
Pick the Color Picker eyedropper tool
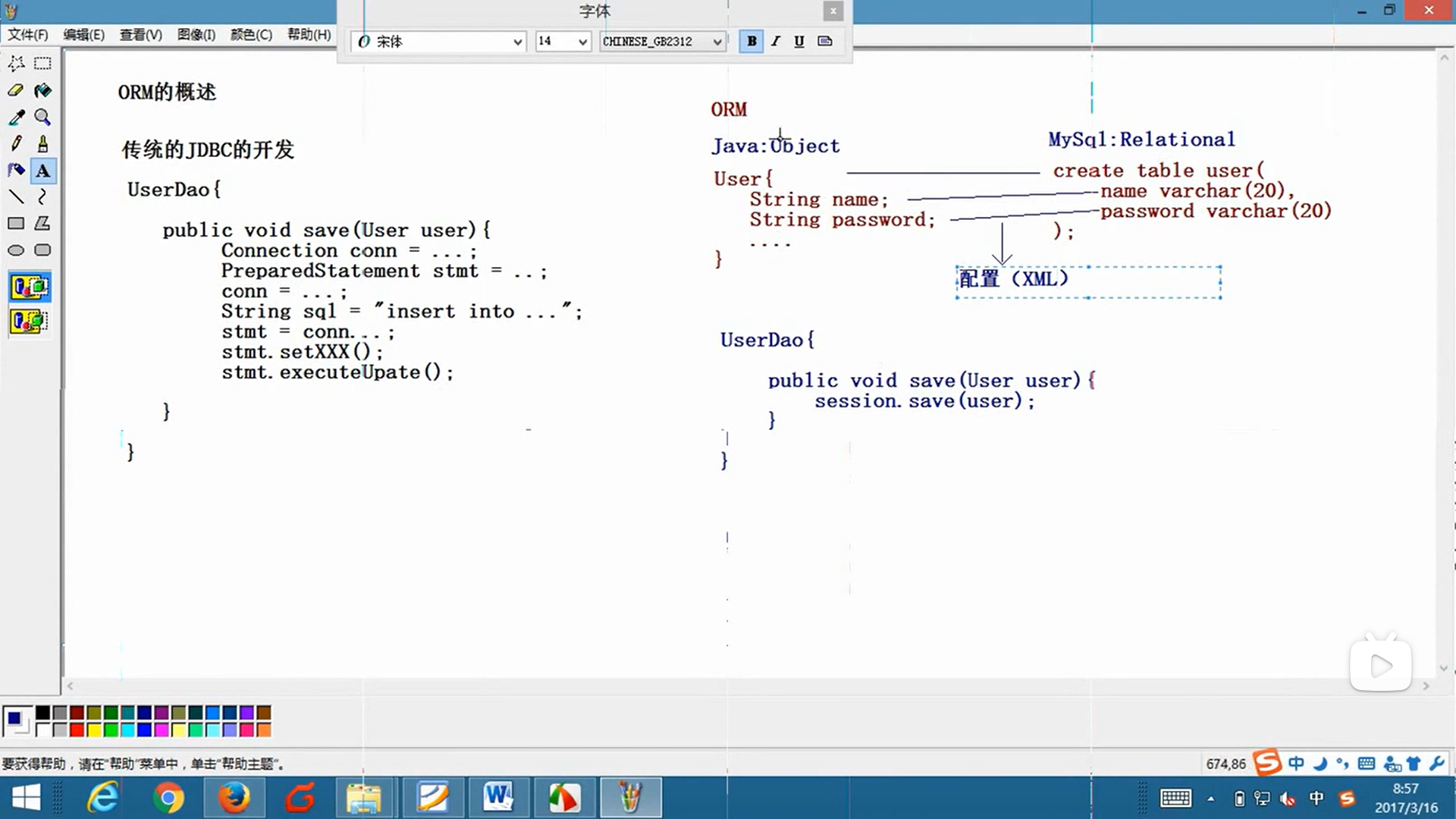pos(16,117)
